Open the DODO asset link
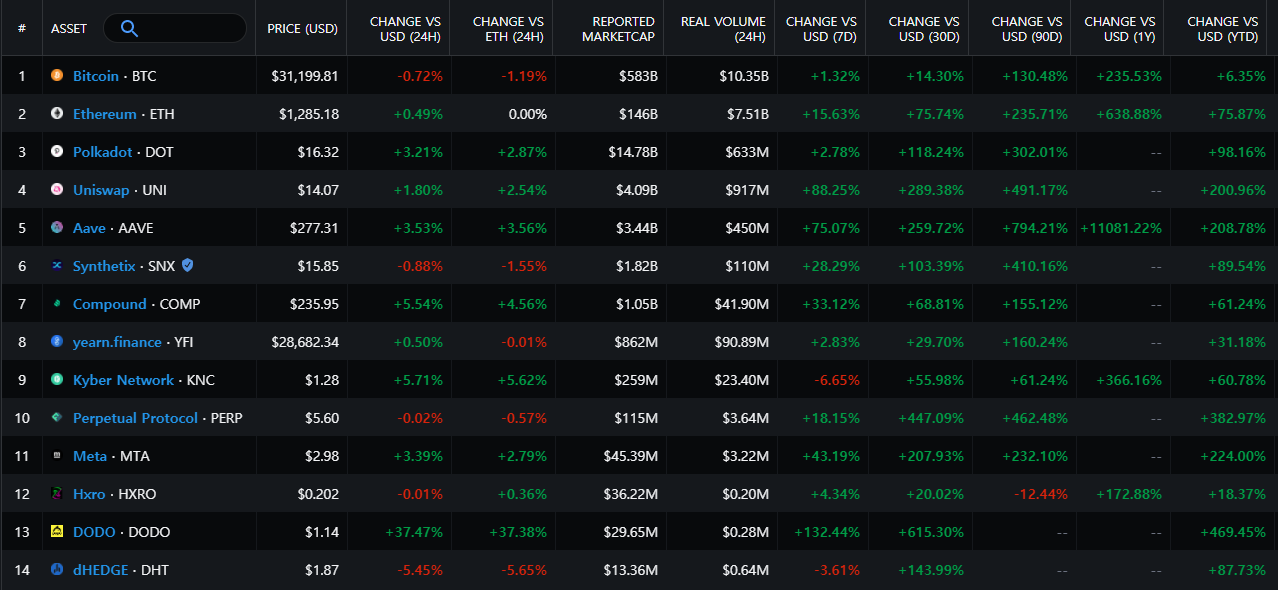Image resolution: width=1278 pixels, height=590 pixels. (x=94, y=532)
